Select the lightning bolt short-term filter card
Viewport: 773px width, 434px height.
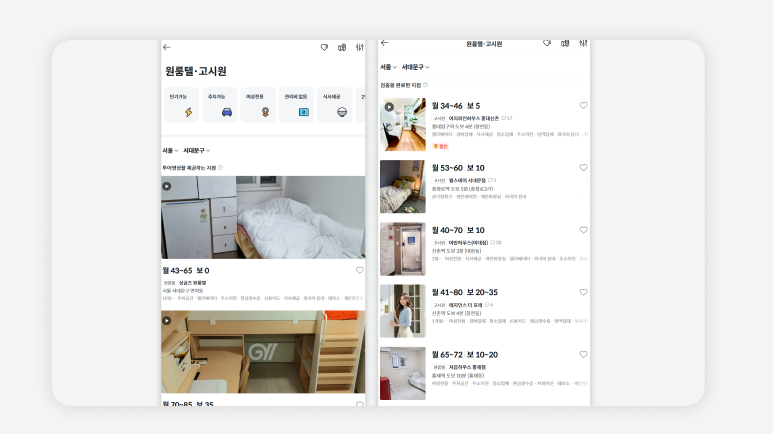[181, 105]
